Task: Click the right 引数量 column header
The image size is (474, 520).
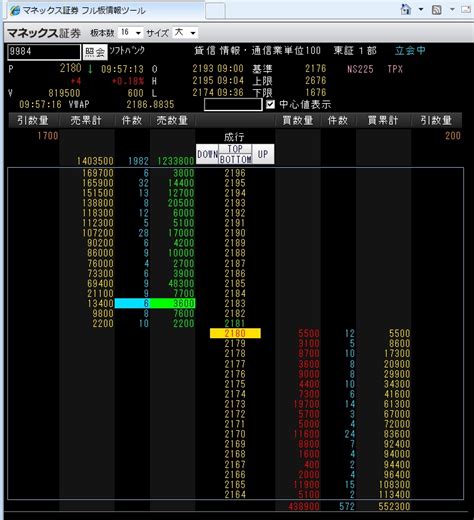Action: pyautogui.click(x=436, y=120)
